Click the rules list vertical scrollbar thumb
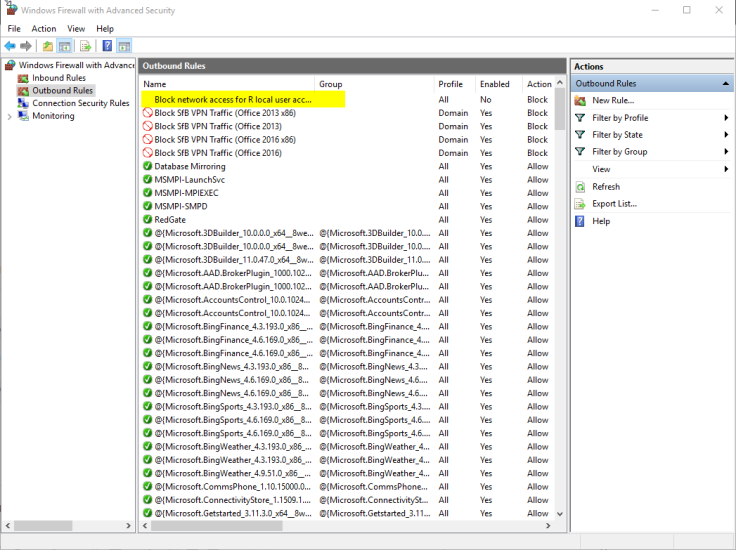The image size is (736, 550). click(x=560, y=109)
